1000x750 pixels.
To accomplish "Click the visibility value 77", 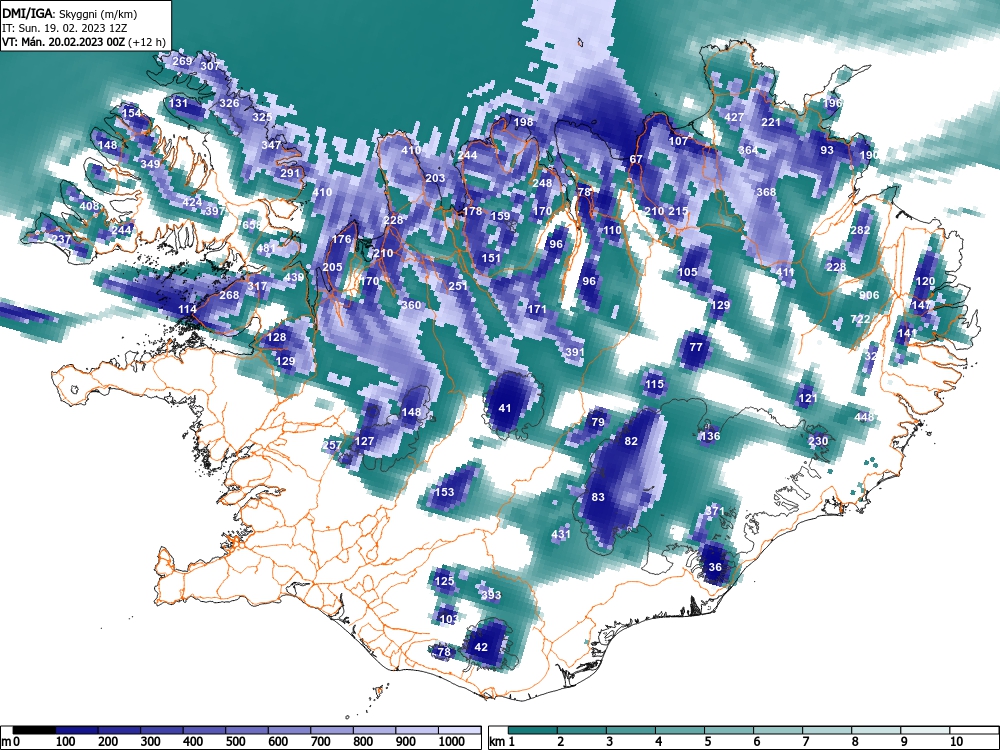I will click(696, 347).
